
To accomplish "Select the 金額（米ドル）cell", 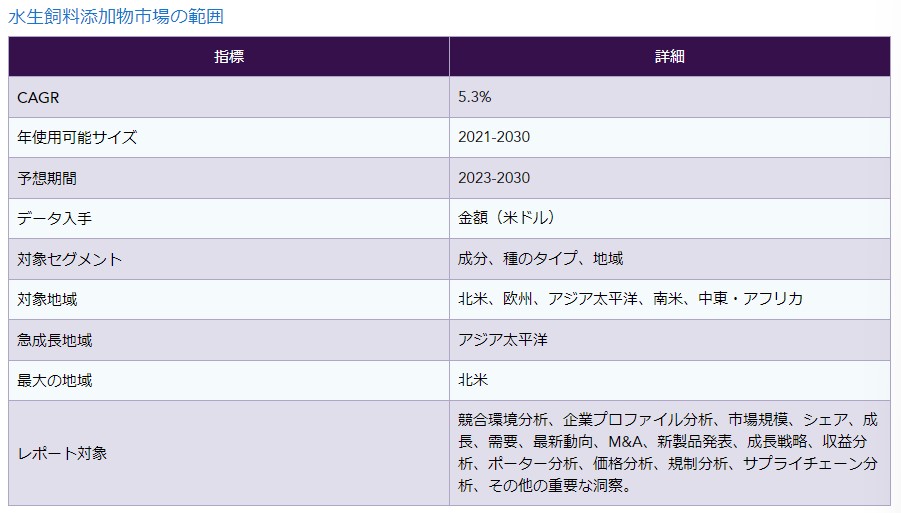I will (670, 218).
